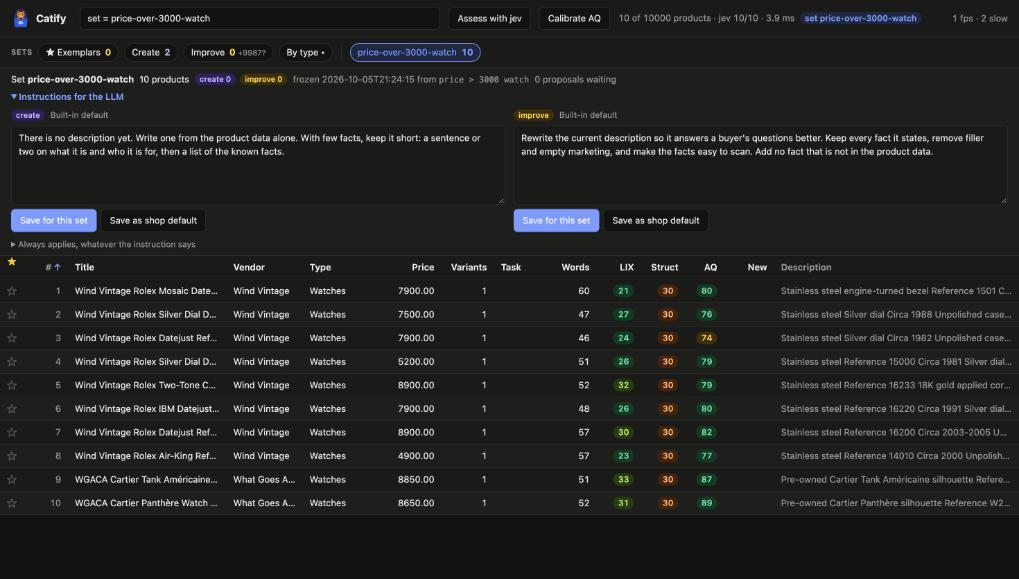This screenshot has height=579, width=1019.
Task: Sort by the Vendor column header
Action: (249, 267)
